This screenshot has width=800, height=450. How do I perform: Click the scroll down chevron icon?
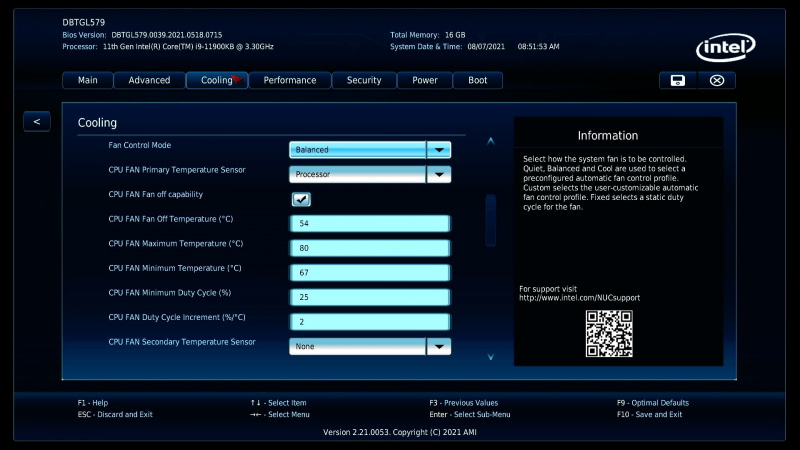coord(491,357)
